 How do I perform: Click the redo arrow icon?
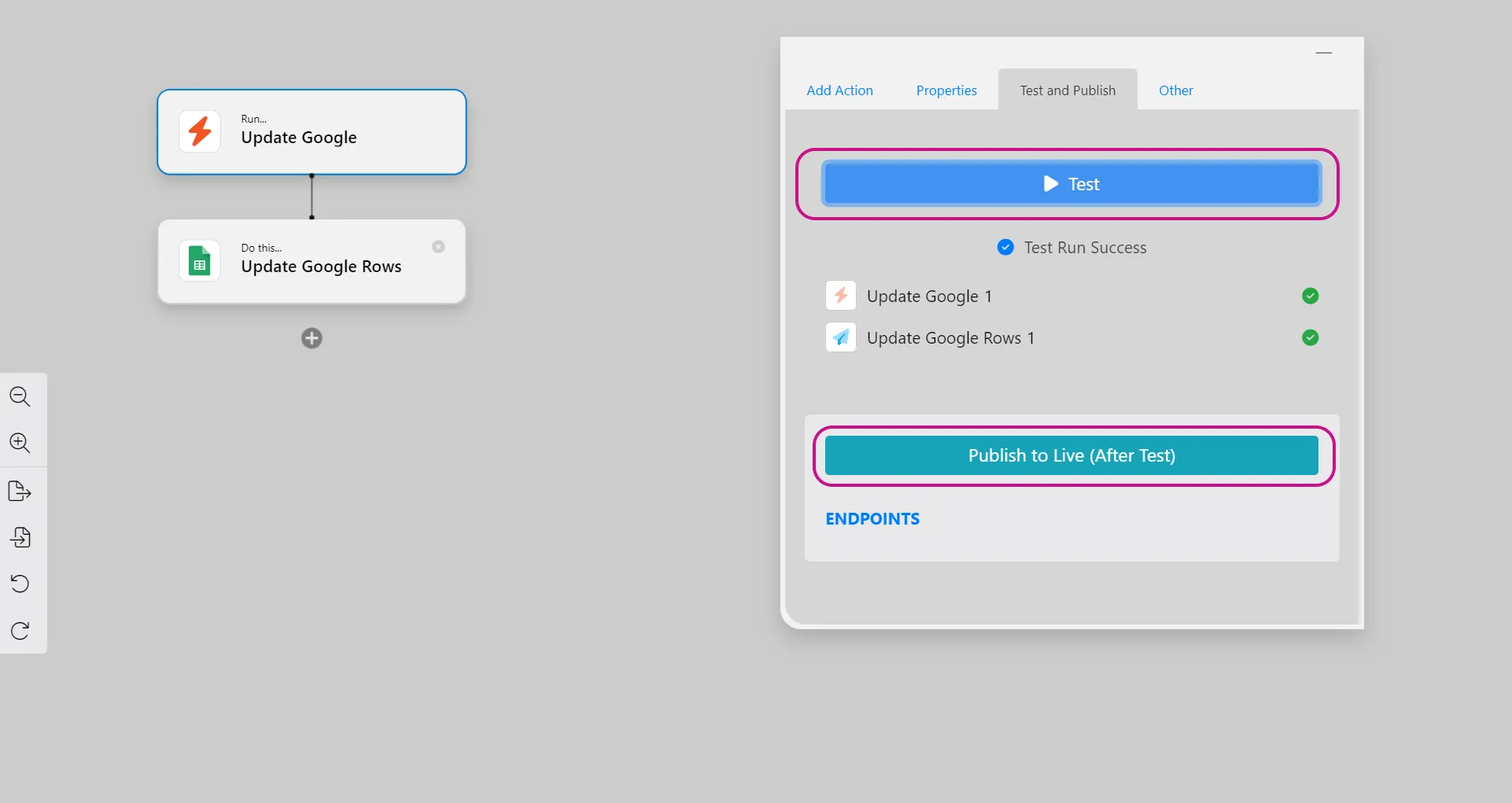pos(20,631)
